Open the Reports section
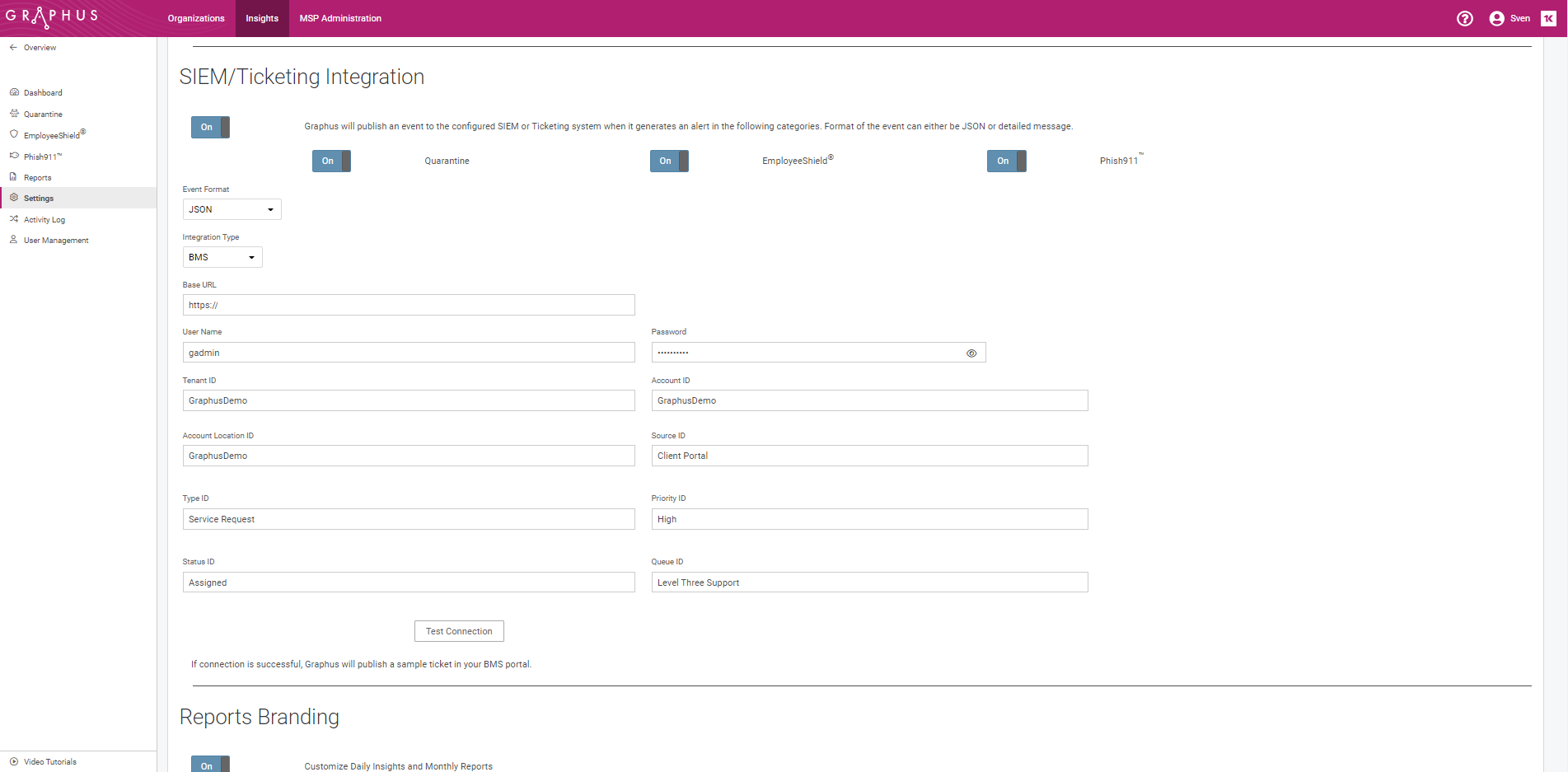The image size is (1568, 772). [37, 177]
